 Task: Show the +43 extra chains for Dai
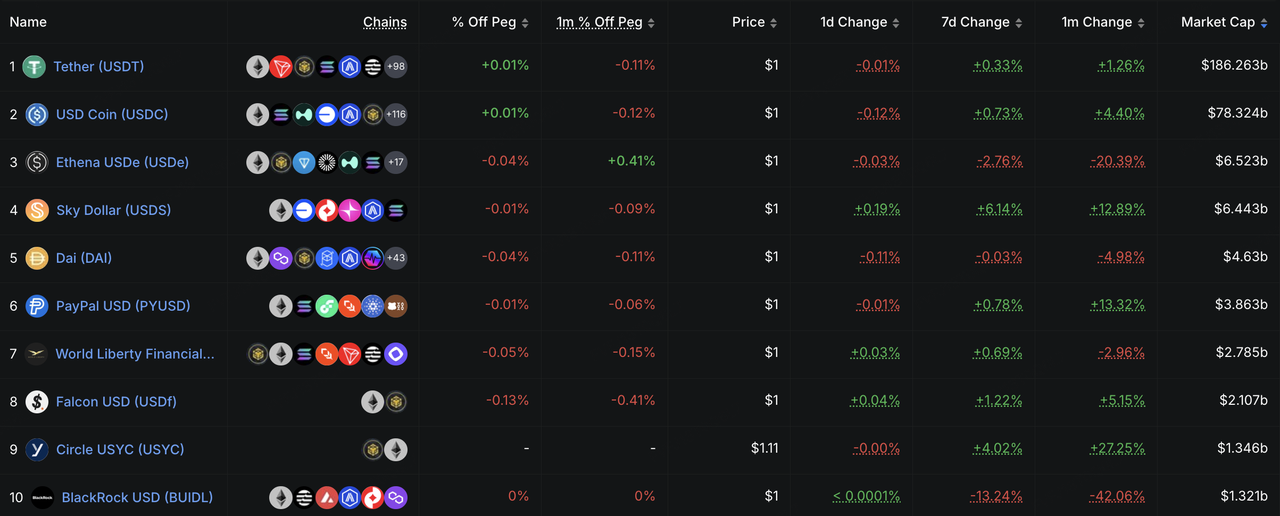click(396, 258)
